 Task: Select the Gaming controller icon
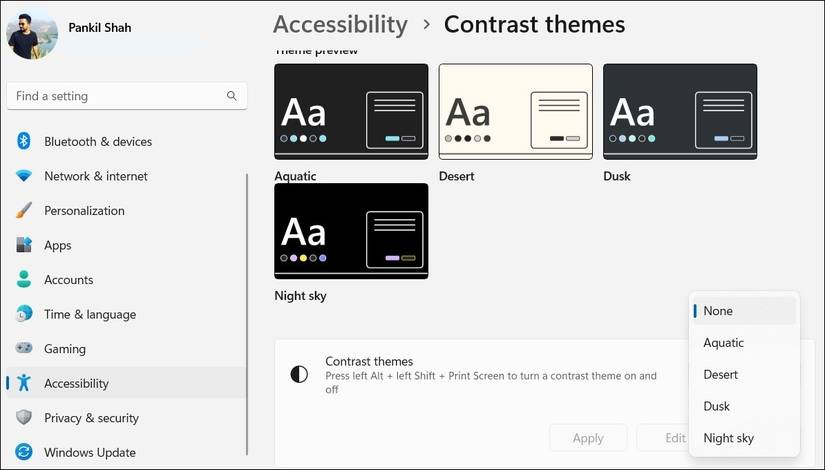click(24, 348)
